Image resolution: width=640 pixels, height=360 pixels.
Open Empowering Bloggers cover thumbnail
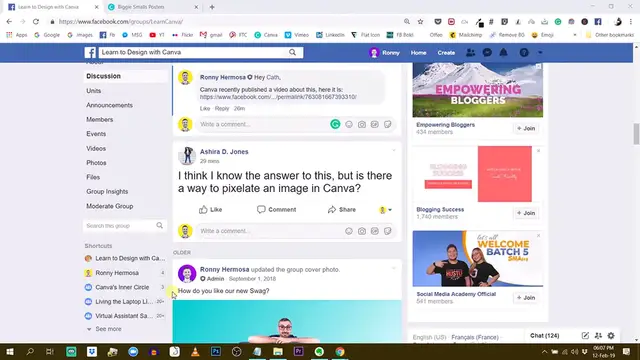(478, 90)
